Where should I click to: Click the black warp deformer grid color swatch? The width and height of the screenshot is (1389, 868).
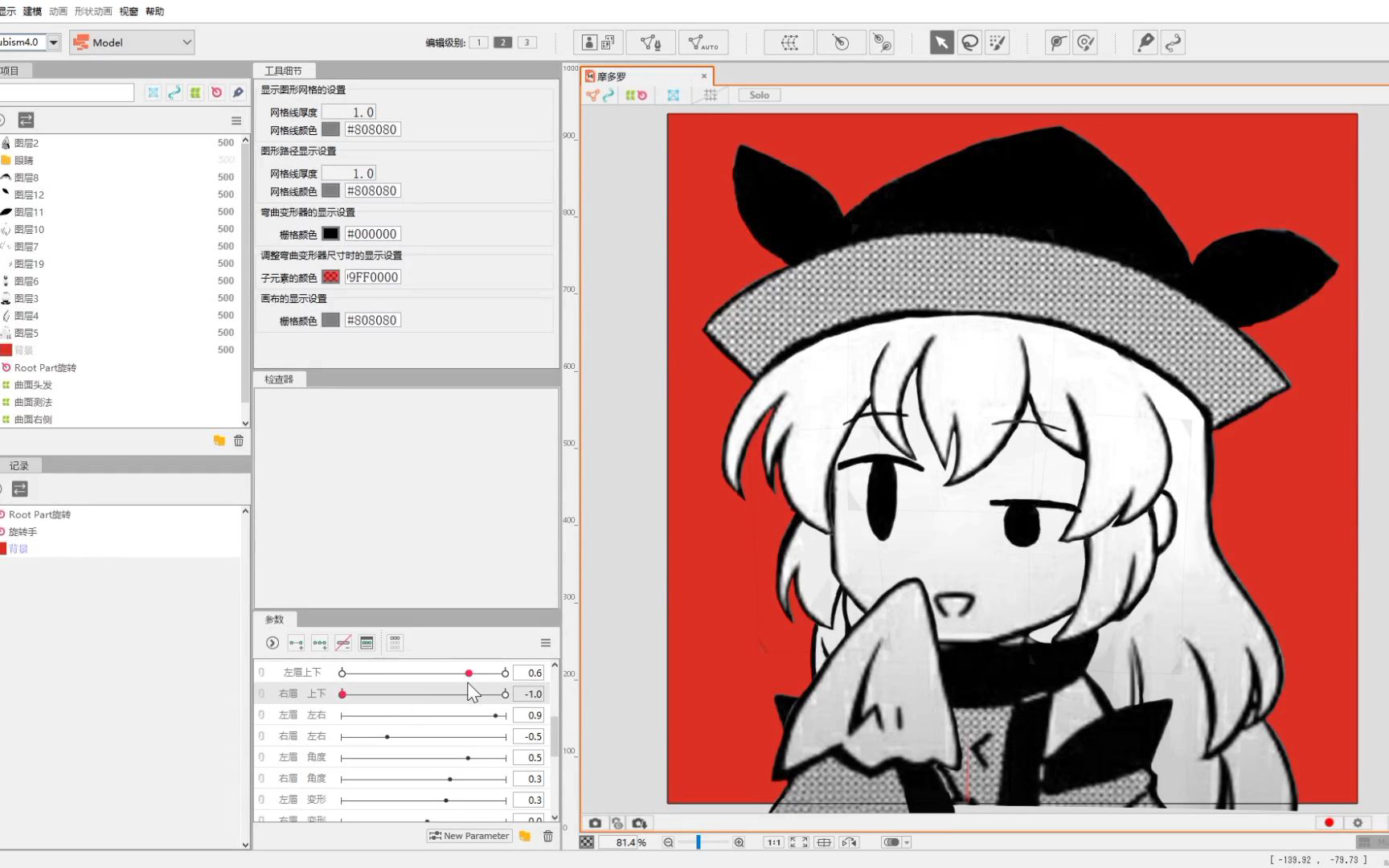330,234
